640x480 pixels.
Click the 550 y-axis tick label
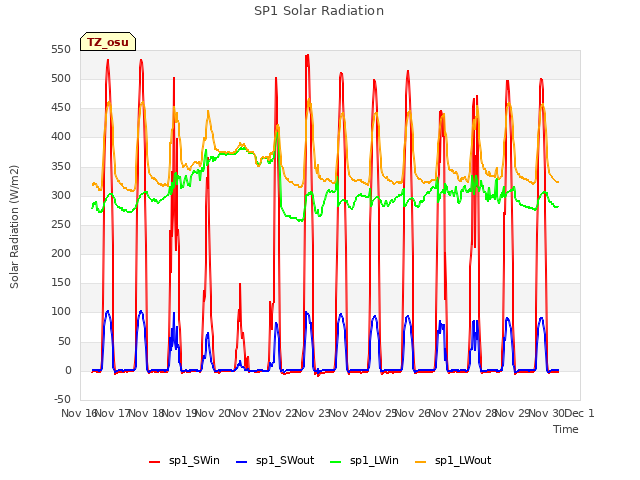[61, 49]
